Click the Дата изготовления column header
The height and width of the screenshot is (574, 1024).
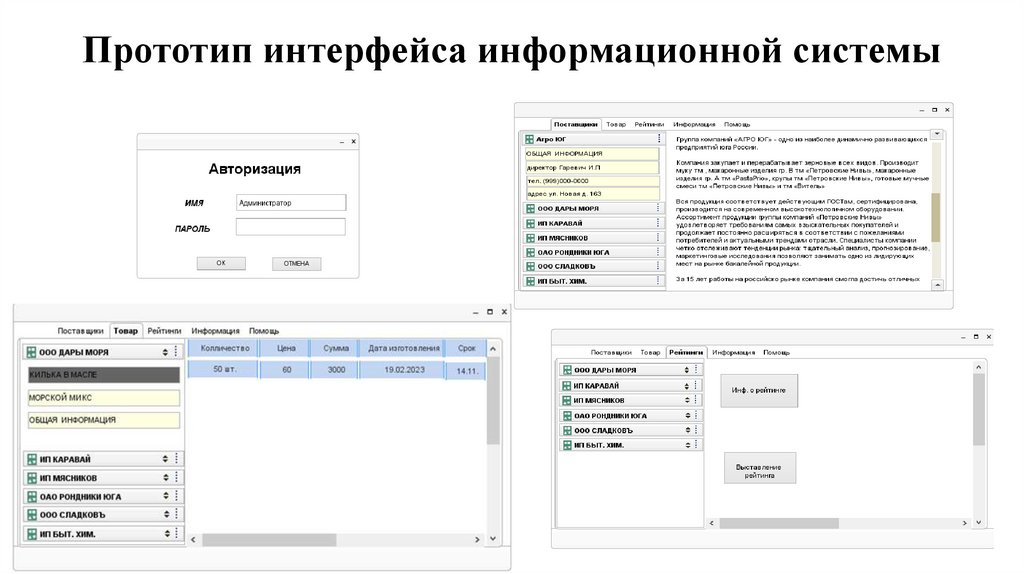(x=404, y=348)
